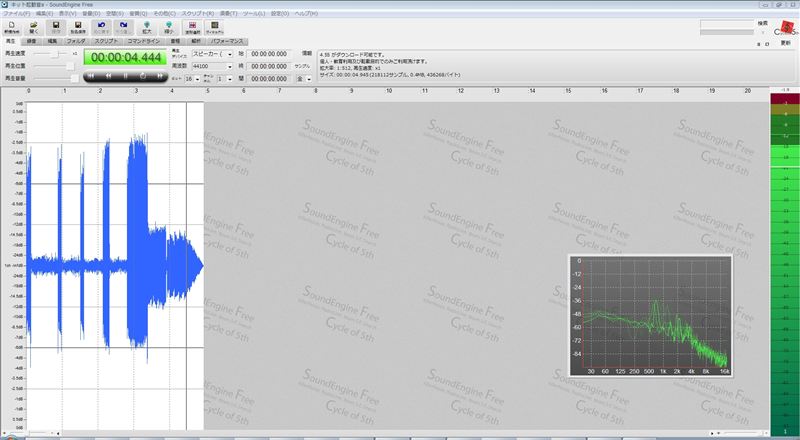
Task: Click the サンプル unit label
Action: click(302, 66)
